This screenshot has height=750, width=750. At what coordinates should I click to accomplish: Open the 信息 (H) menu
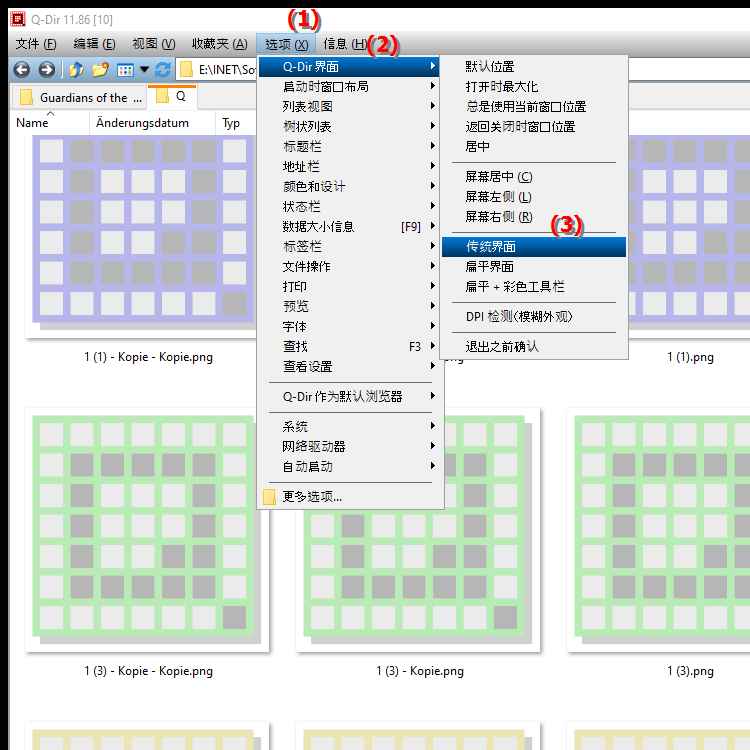[345, 44]
